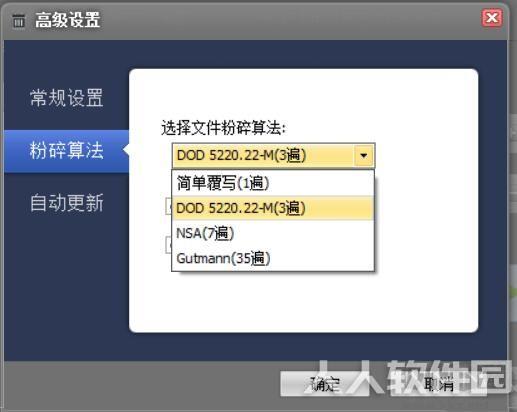Select the NSA(7遍) algorithm option
517x412 pixels.
click(x=273, y=233)
